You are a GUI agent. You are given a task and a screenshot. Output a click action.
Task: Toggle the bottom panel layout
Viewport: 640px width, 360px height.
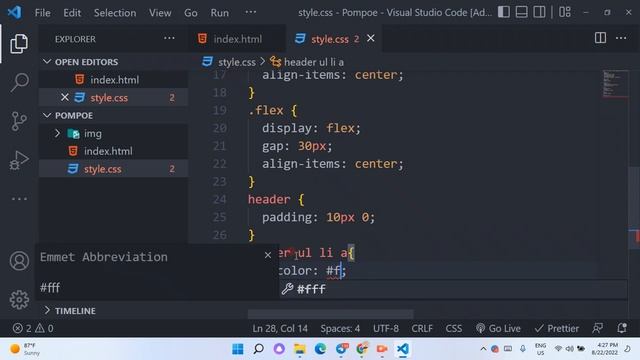521,12
